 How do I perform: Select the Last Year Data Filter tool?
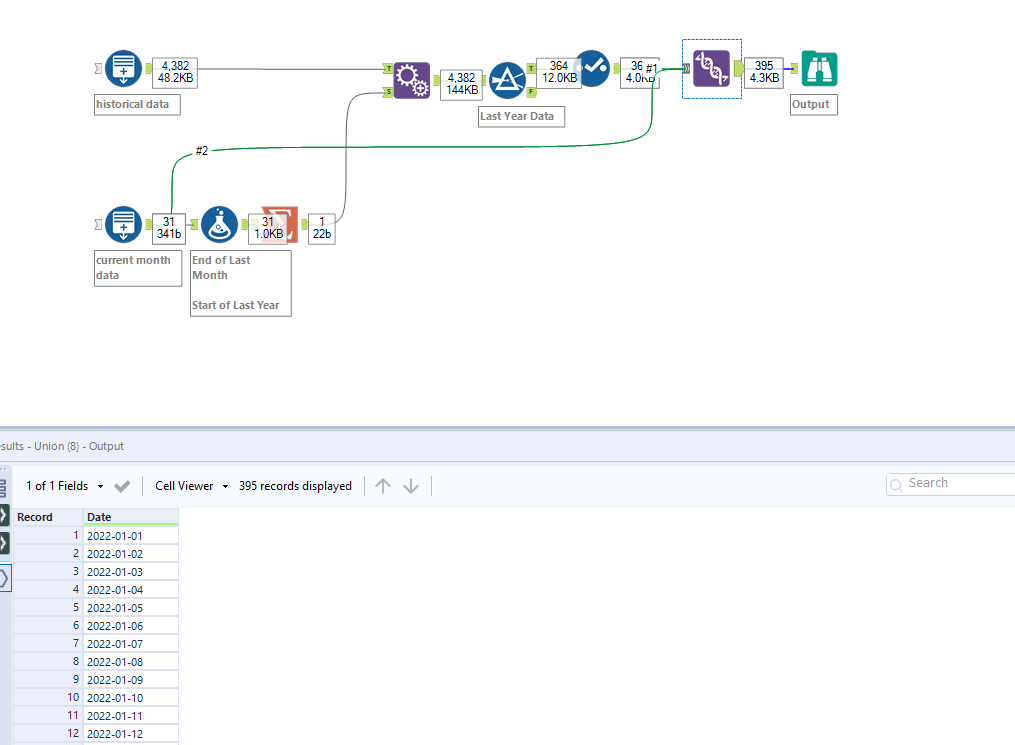507,80
